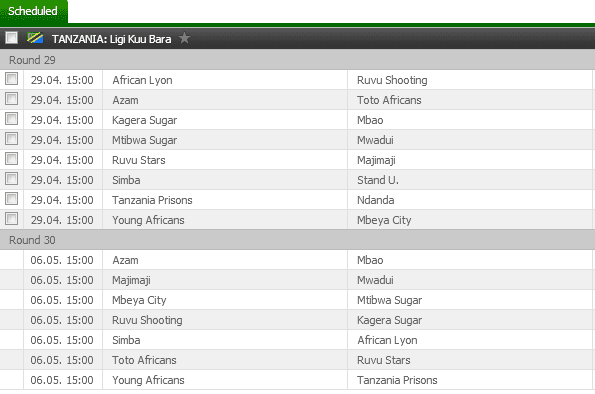Select the Young Africans vs Mbeya City checkbox

[11, 219]
